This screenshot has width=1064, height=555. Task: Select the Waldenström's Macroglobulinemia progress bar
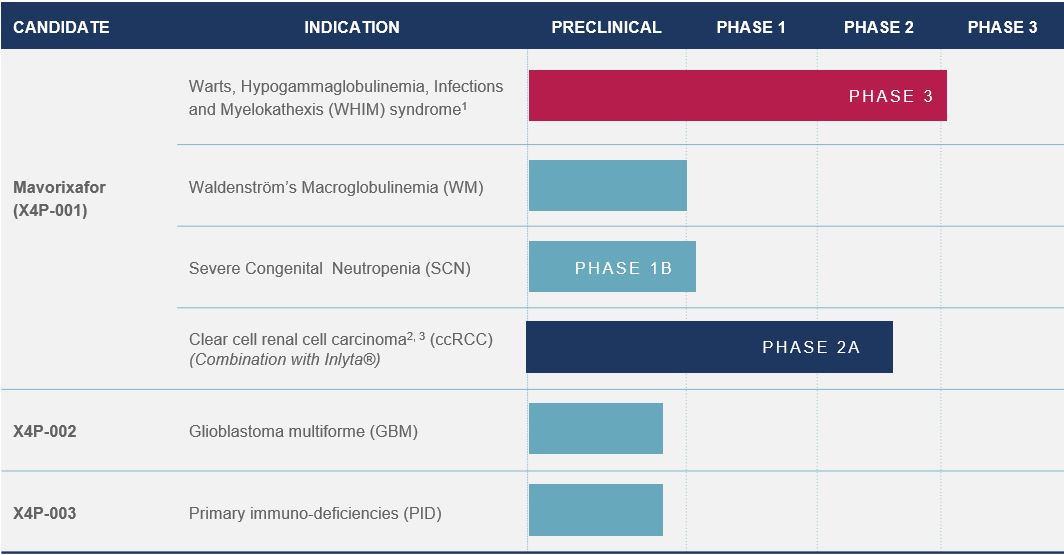pyautogui.click(x=607, y=185)
